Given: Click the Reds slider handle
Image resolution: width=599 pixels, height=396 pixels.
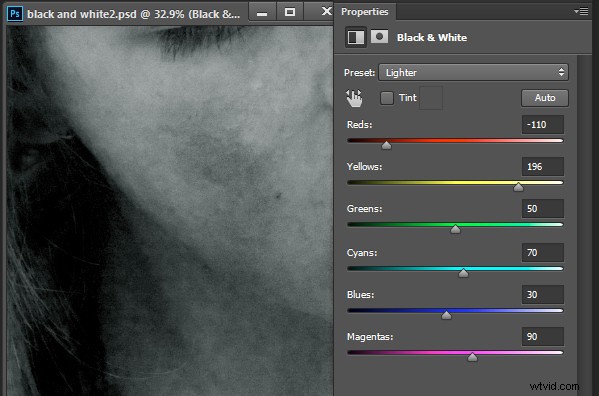Looking at the screenshot, I should [386, 145].
